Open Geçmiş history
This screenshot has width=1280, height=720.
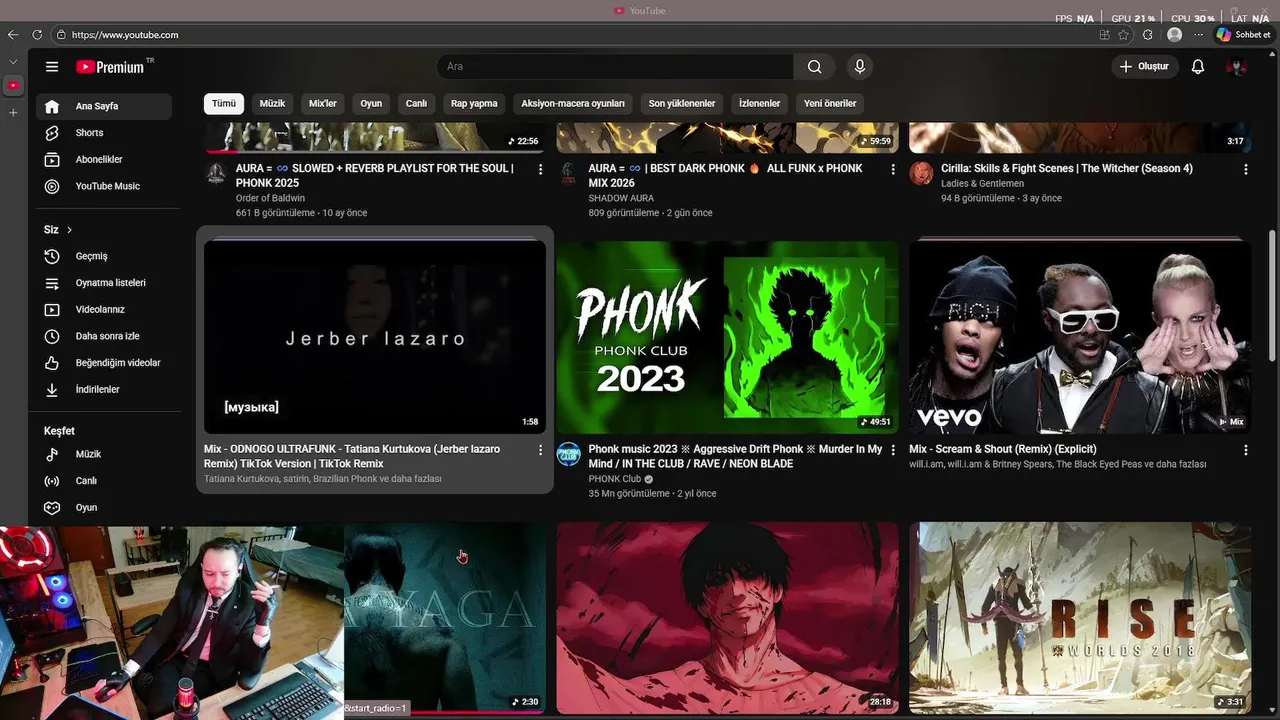(104, 256)
